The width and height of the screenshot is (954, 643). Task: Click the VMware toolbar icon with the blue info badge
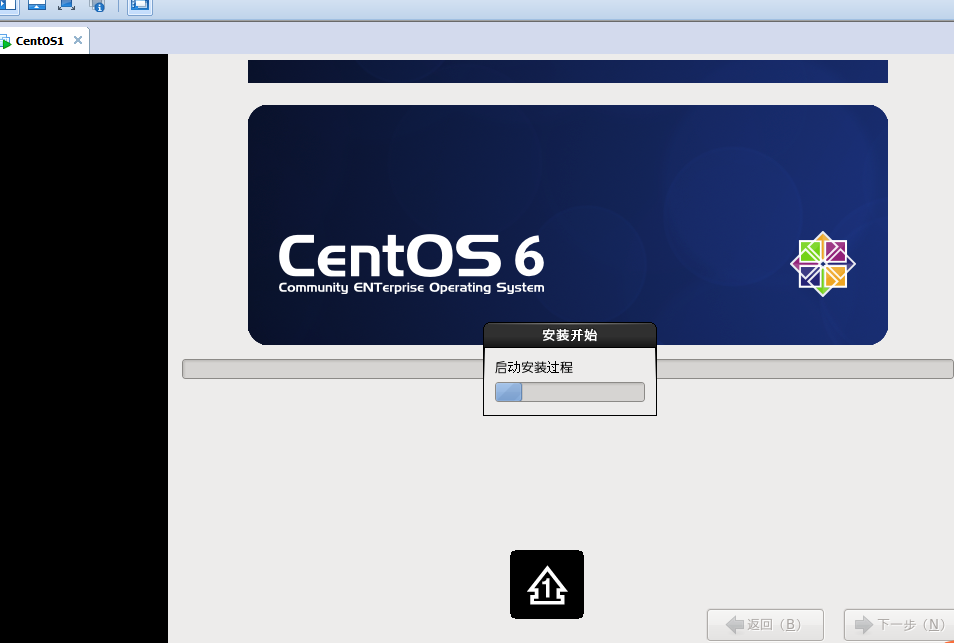97,5
